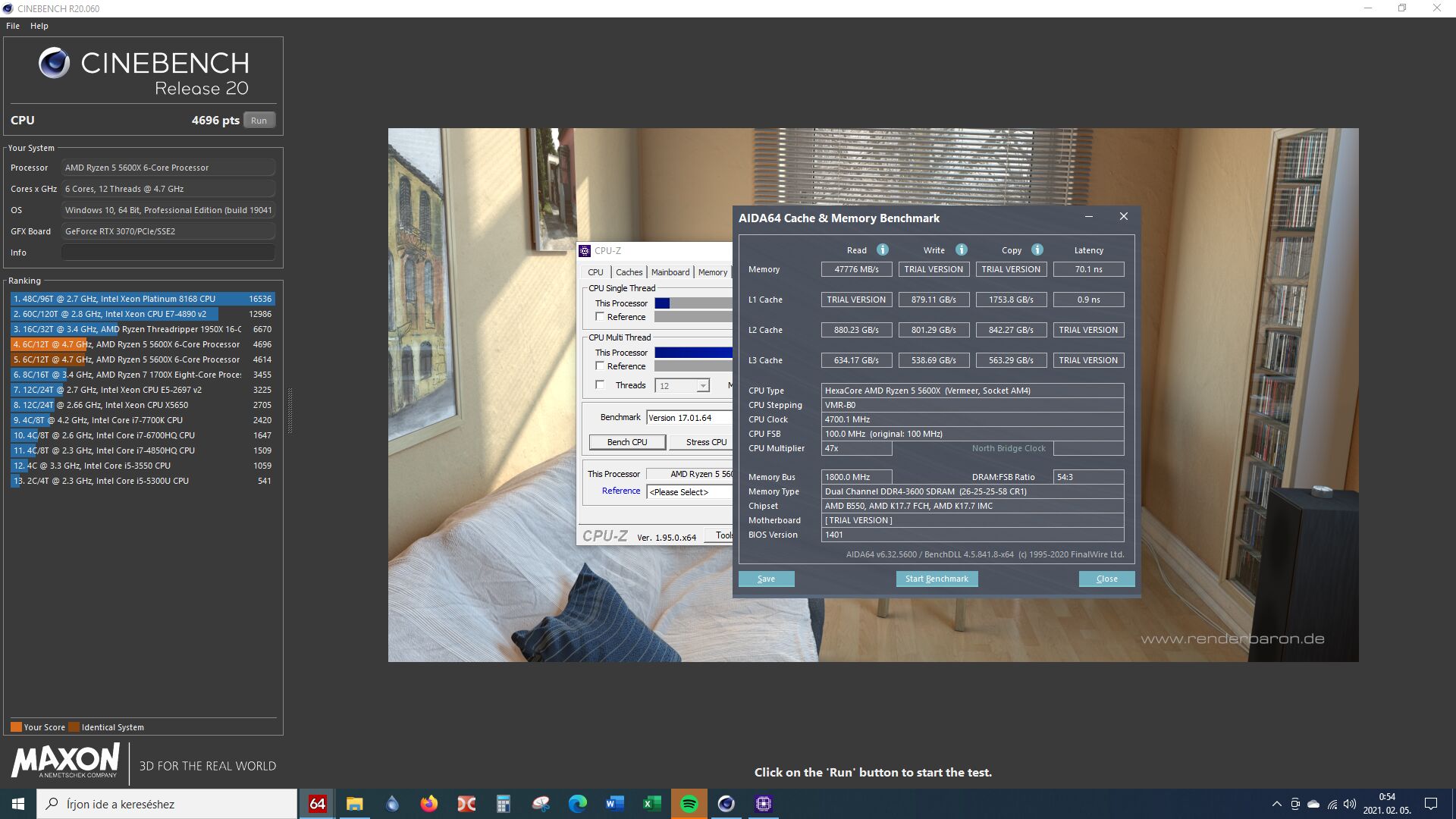Screen dimensions: 1456x819
Task: Select the ranking row with score 4696
Action: pyautogui.click(x=143, y=344)
